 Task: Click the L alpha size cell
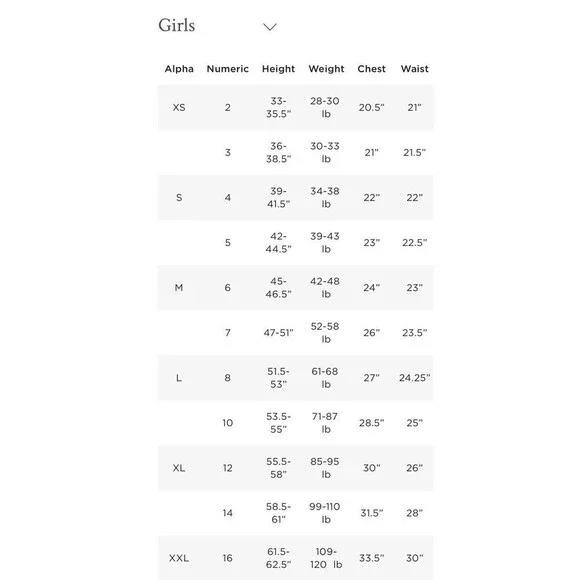(179, 378)
